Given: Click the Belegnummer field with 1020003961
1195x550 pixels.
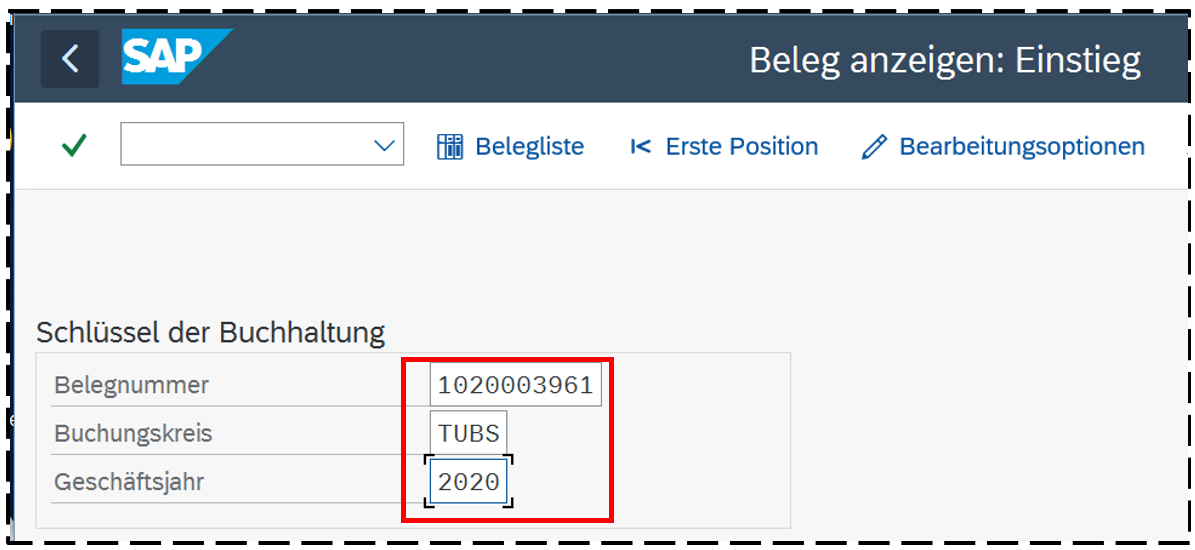Looking at the screenshot, I should [x=515, y=385].
